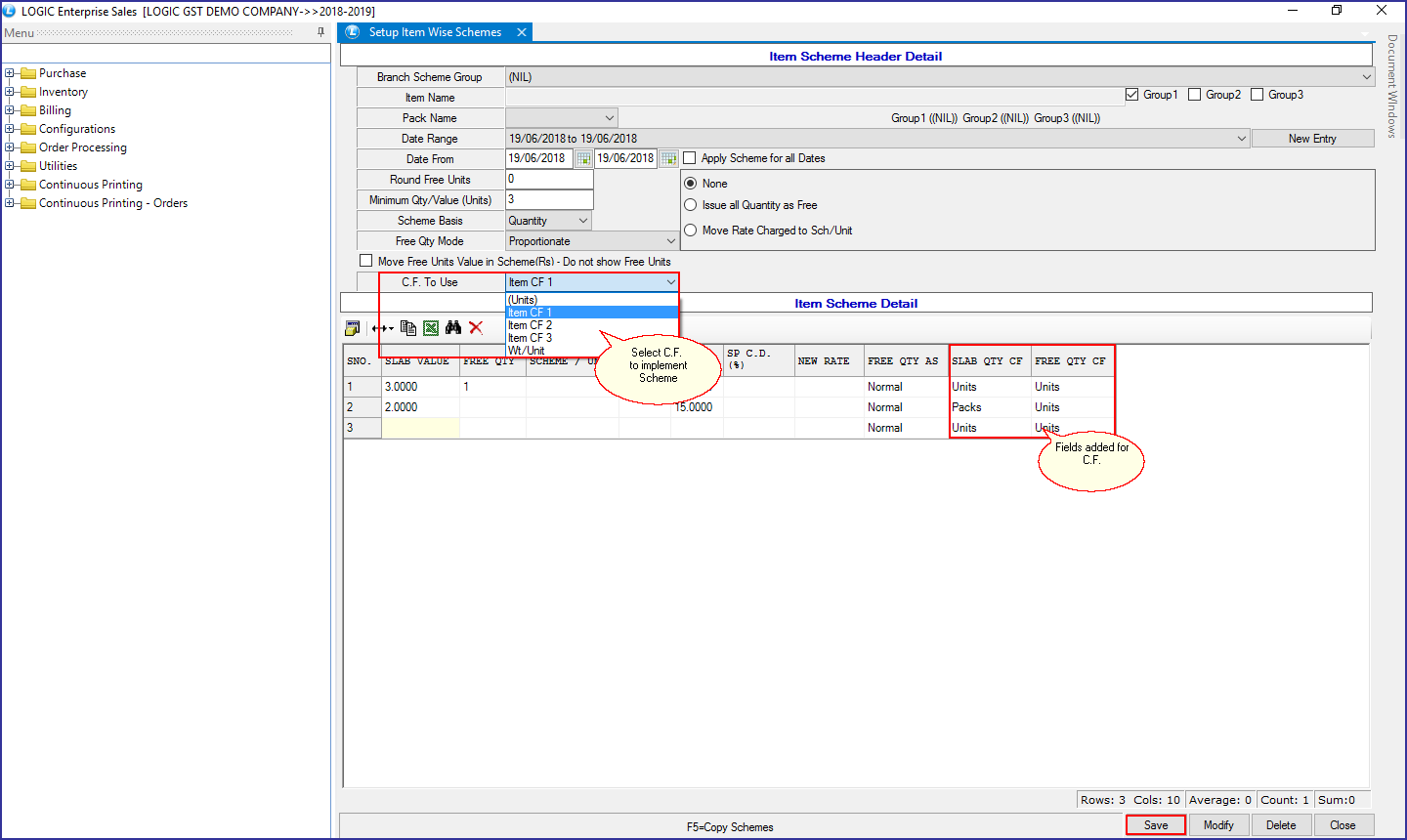Open the Document Windows side panel
This screenshot has width=1407, height=840.
click(1392, 86)
